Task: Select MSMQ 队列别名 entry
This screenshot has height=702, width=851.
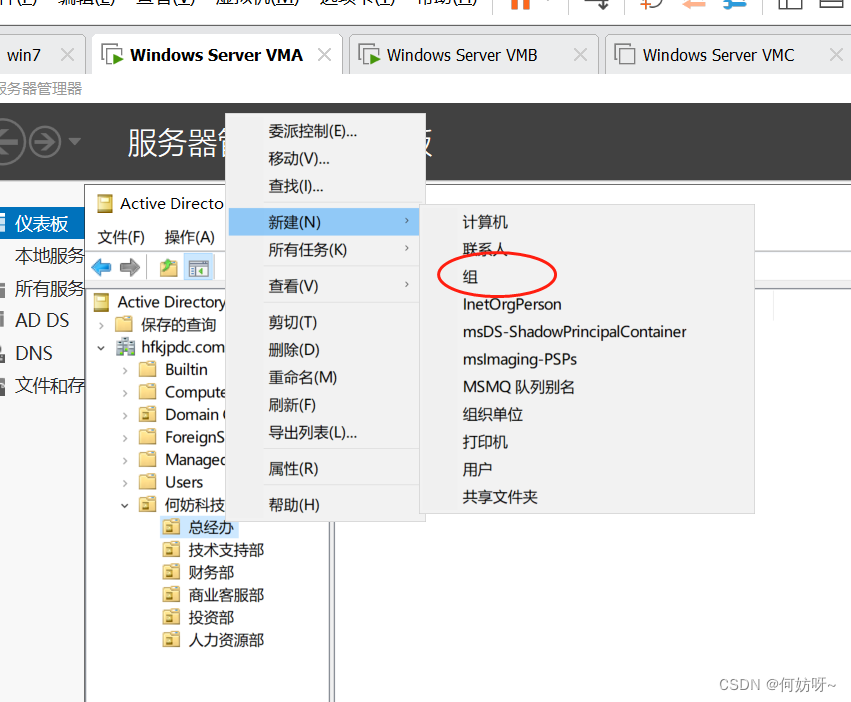Action: point(518,387)
